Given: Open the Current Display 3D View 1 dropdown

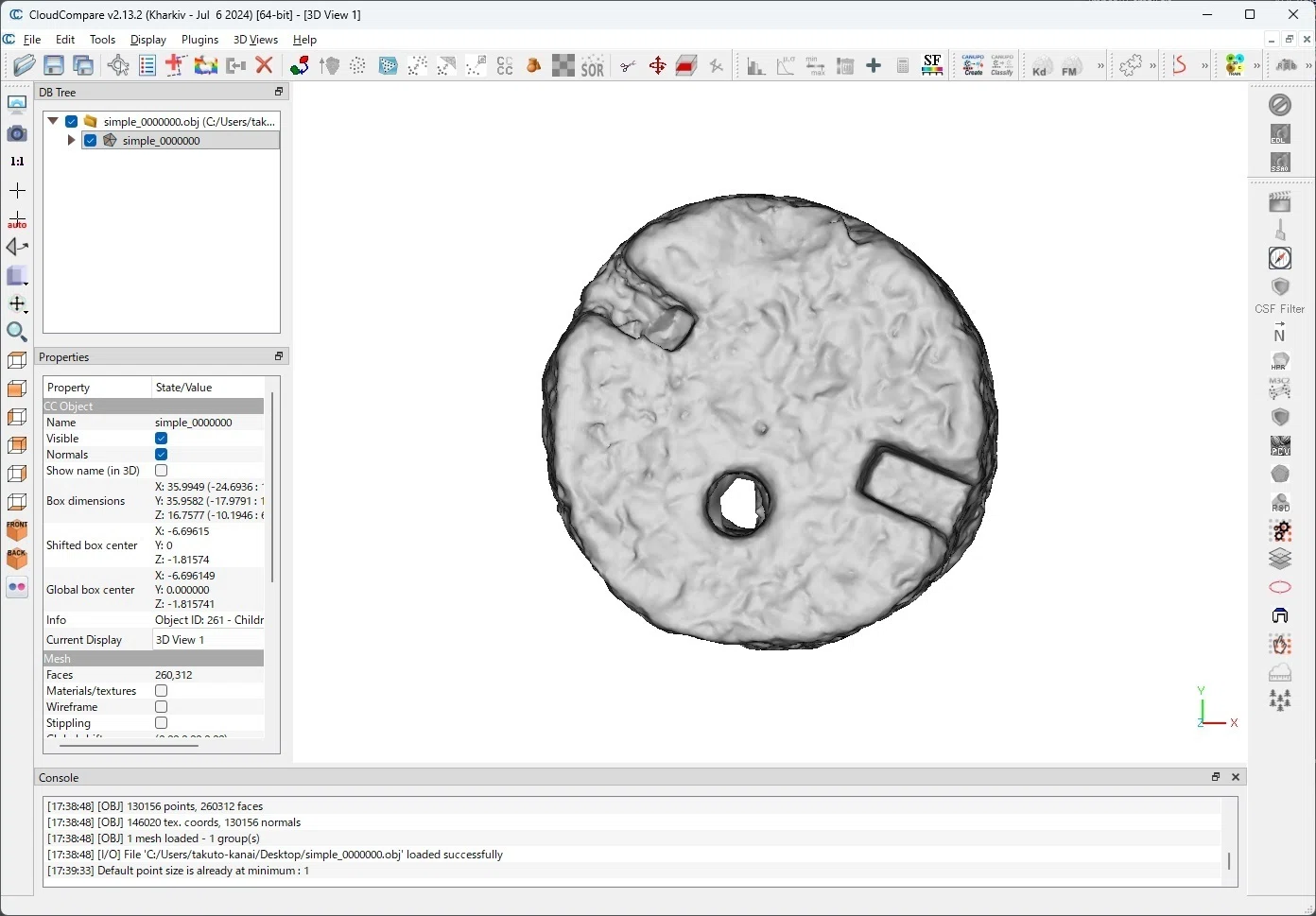Looking at the screenshot, I should [x=209, y=640].
